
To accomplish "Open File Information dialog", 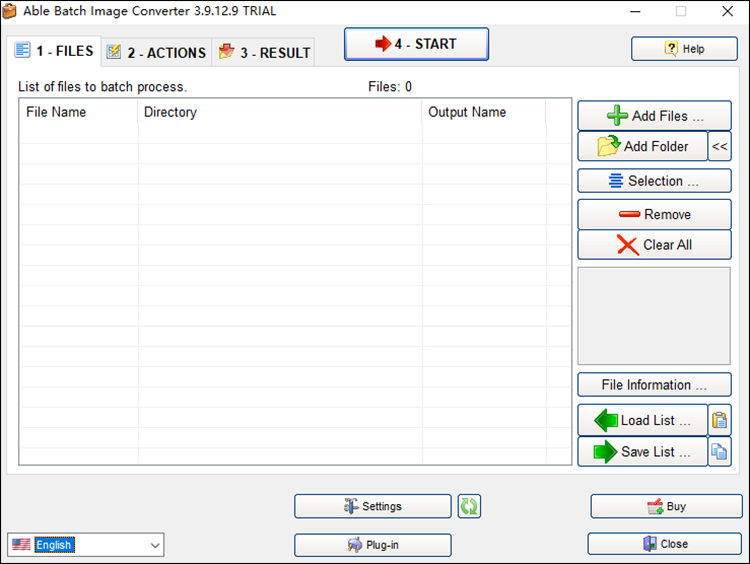I will click(x=654, y=385).
